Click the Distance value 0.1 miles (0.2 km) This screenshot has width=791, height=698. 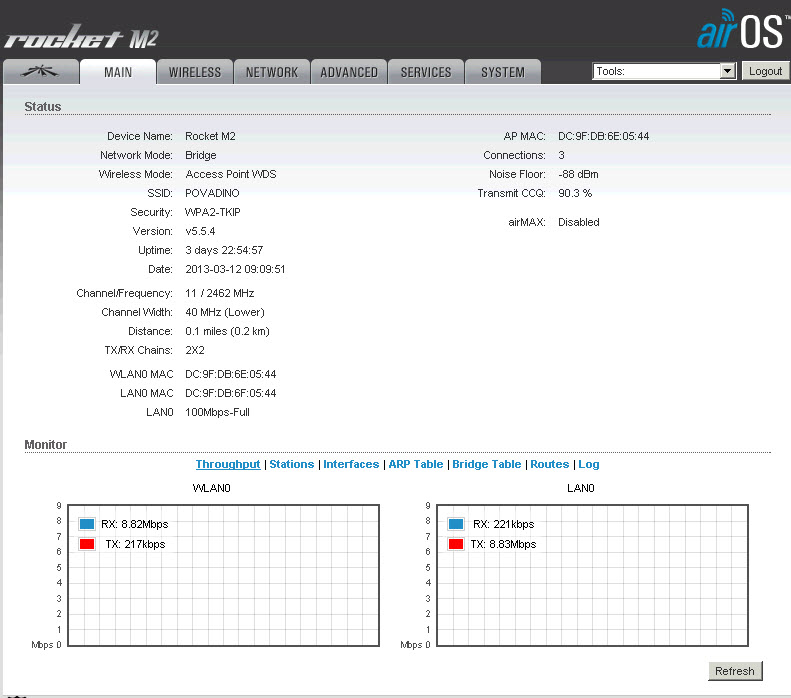(228, 331)
